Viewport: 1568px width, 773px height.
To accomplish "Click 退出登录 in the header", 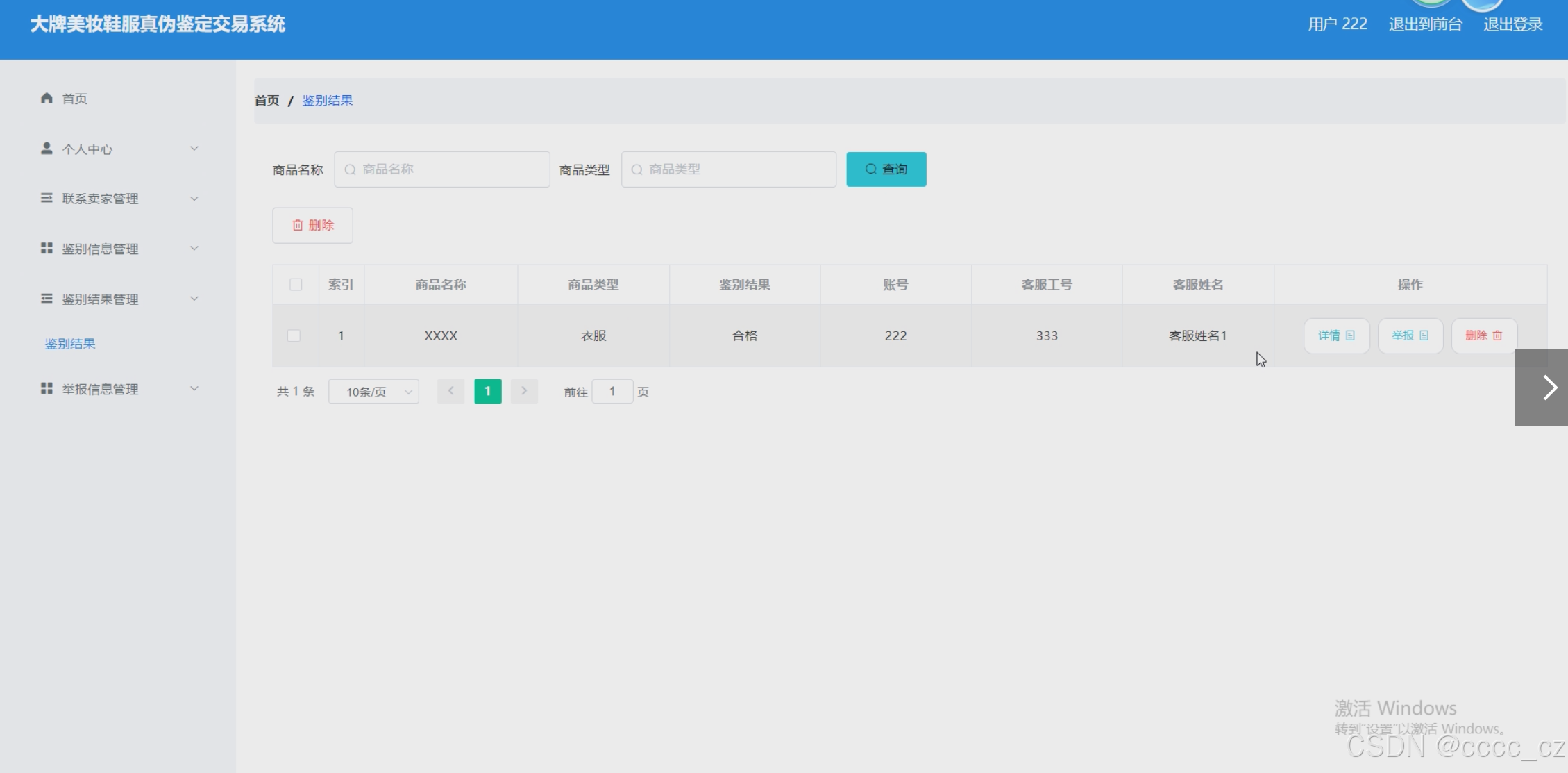I will coord(1512,24).
